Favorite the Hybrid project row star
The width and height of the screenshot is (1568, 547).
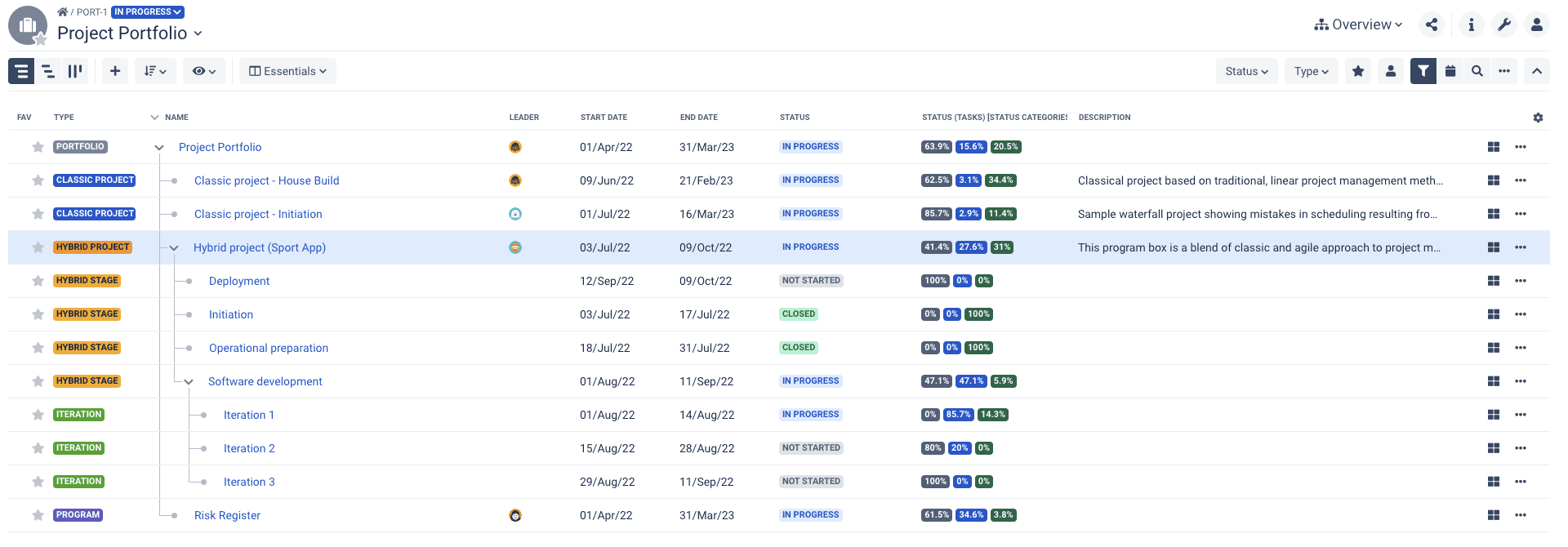(x=38, y=247)
